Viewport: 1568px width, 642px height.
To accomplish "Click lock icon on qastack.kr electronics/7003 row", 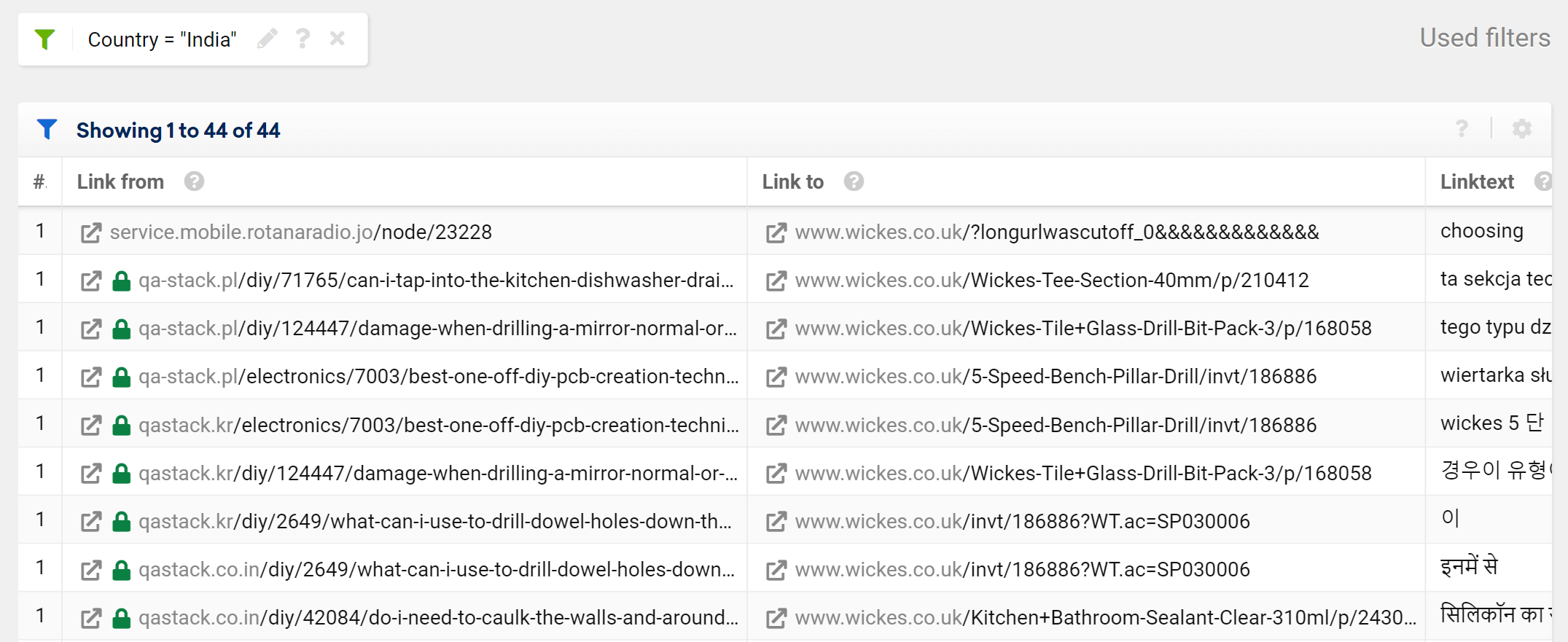I will [x=121, y=426].
